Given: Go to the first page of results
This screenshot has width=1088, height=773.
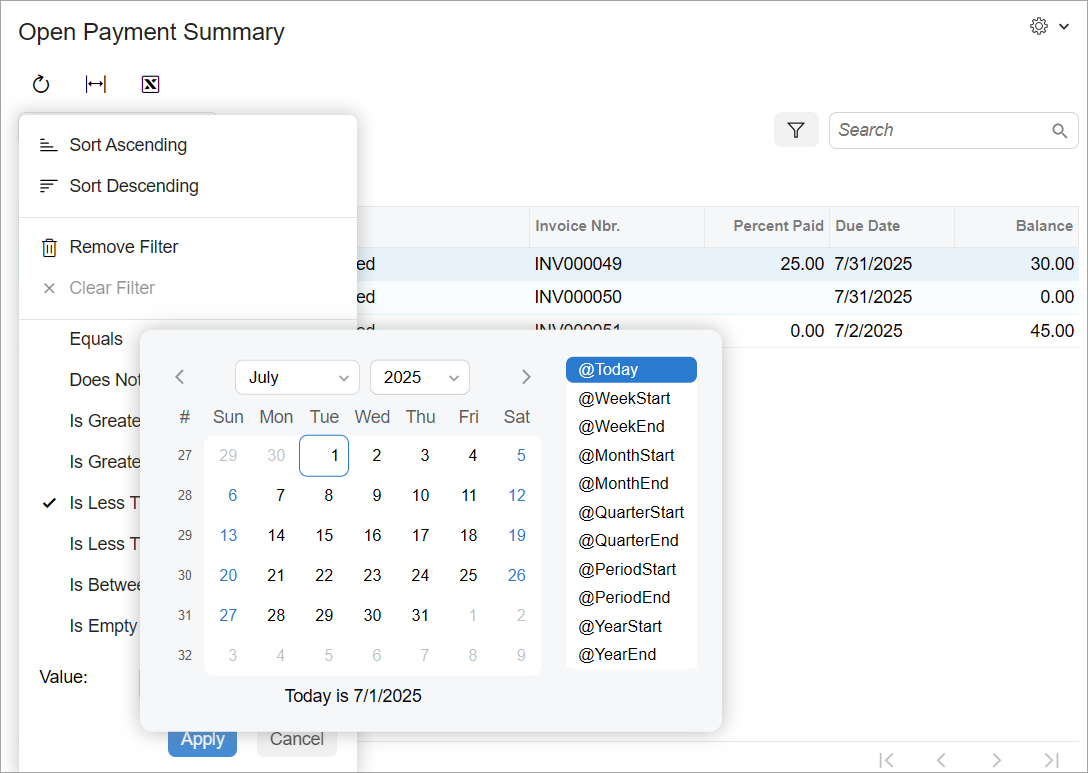Looking at the screenshot, I should [x=886, y=760].
